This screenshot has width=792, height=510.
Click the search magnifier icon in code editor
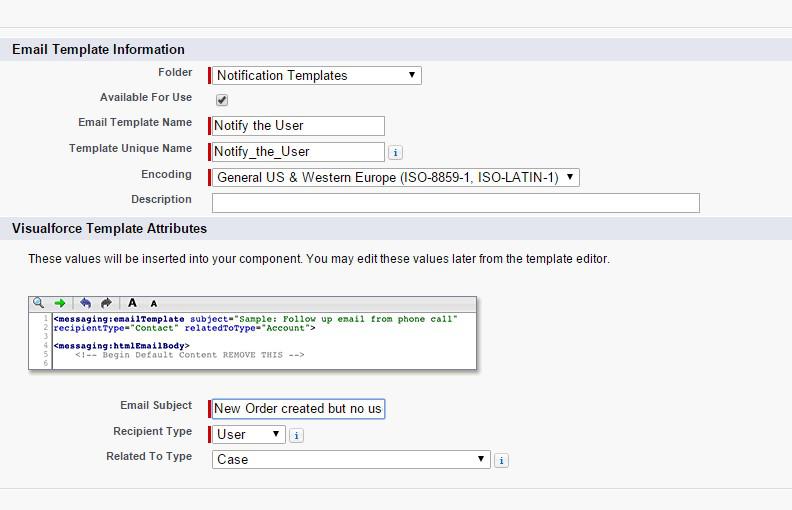click(38, 303)
